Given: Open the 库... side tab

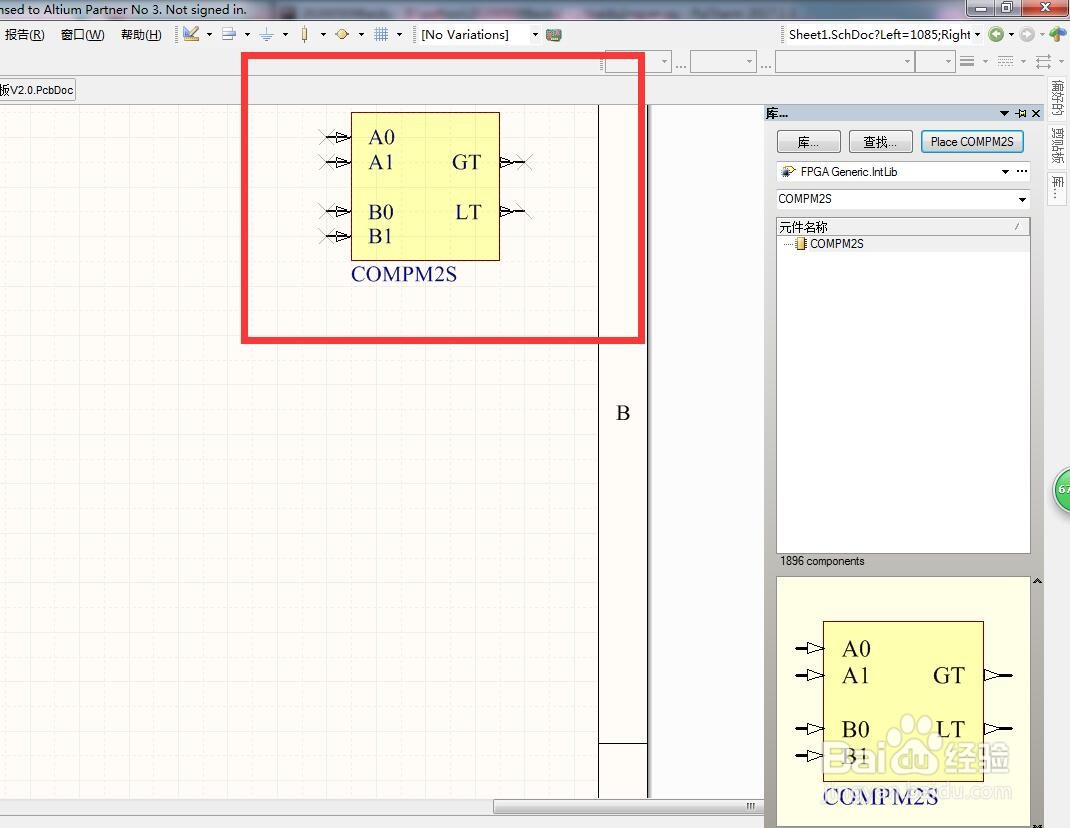Looking at the screenshot, I should tap(1058, 187).
